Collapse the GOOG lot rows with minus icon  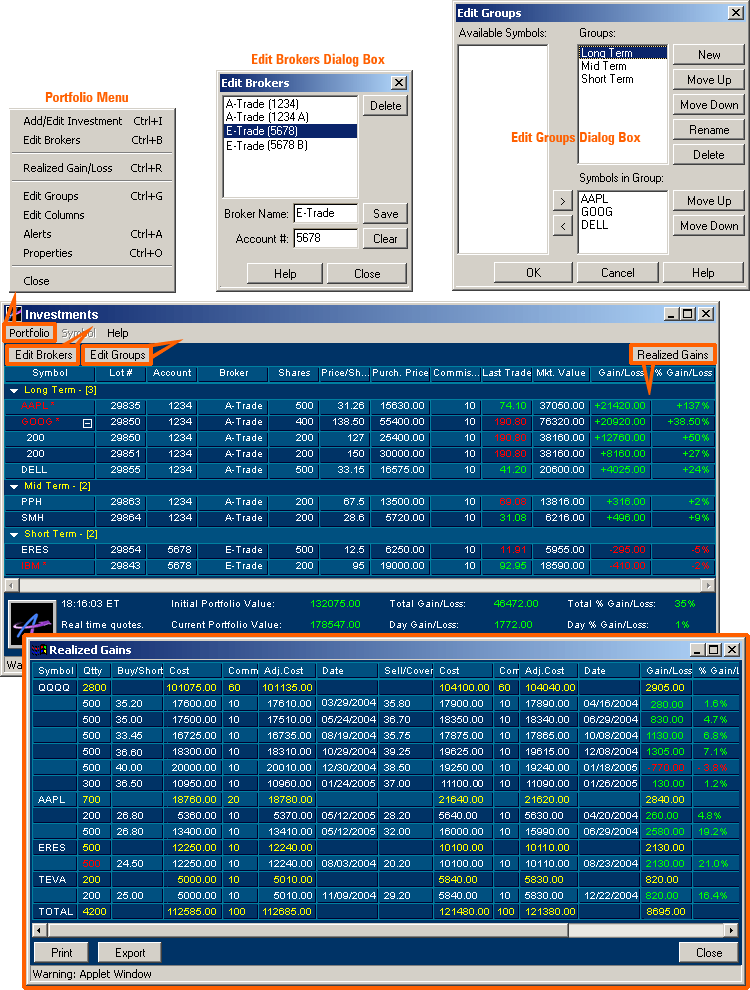[x=88, y=423]
